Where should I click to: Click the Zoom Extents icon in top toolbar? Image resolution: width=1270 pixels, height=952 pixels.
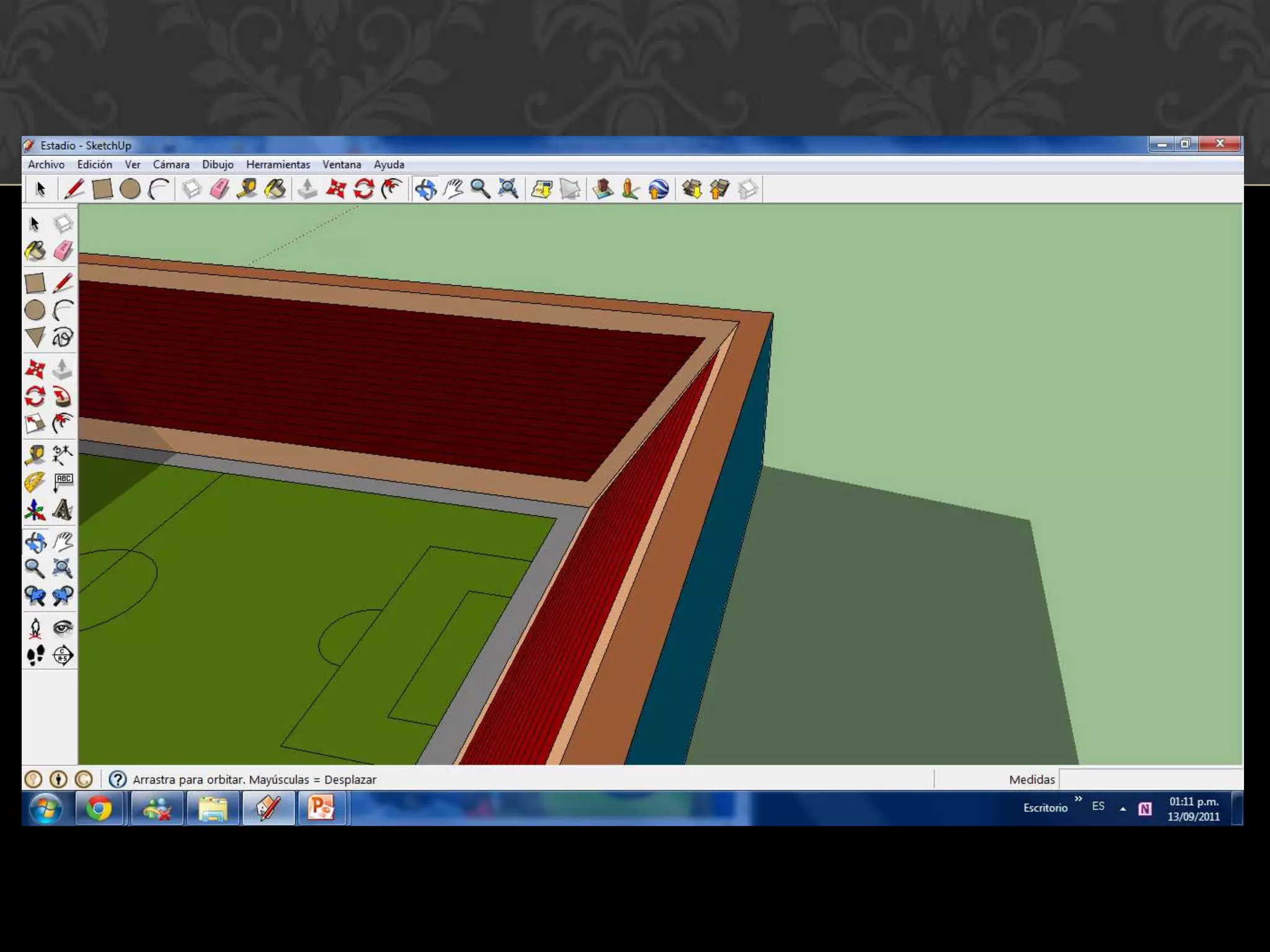508,189
